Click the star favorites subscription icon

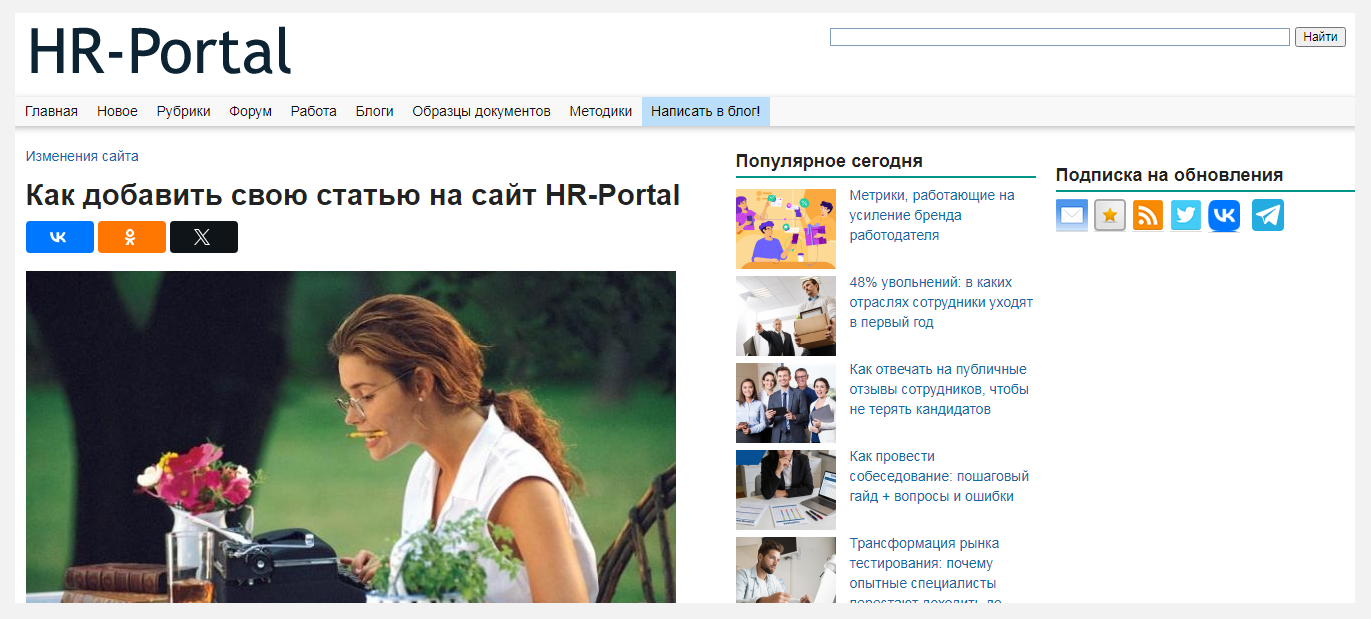(1110, 215)
